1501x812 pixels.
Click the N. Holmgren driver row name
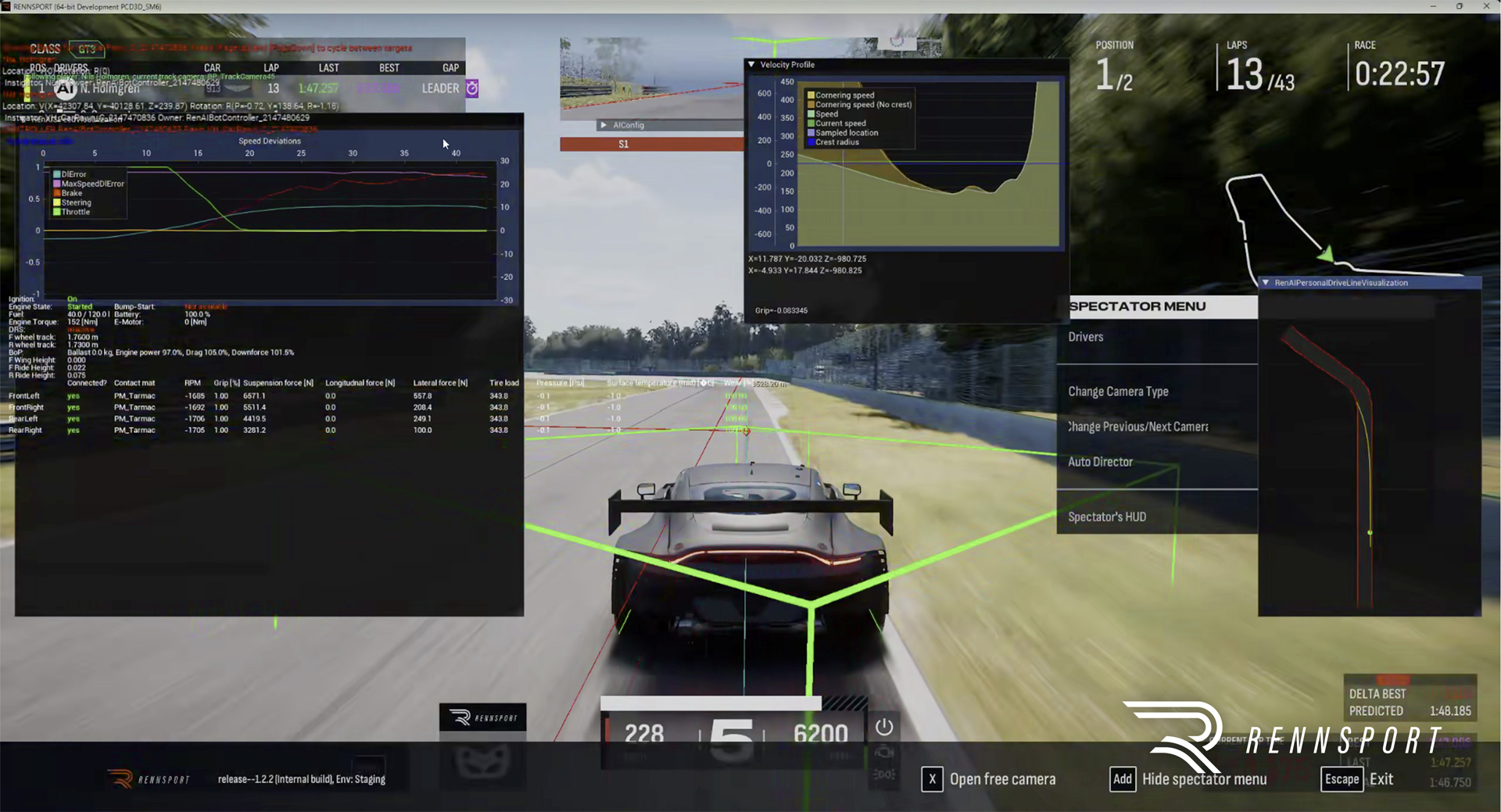click(110, 88)
